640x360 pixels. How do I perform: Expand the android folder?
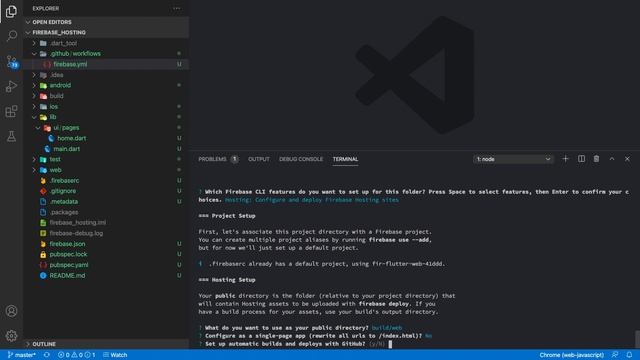[x=106, y=85]
